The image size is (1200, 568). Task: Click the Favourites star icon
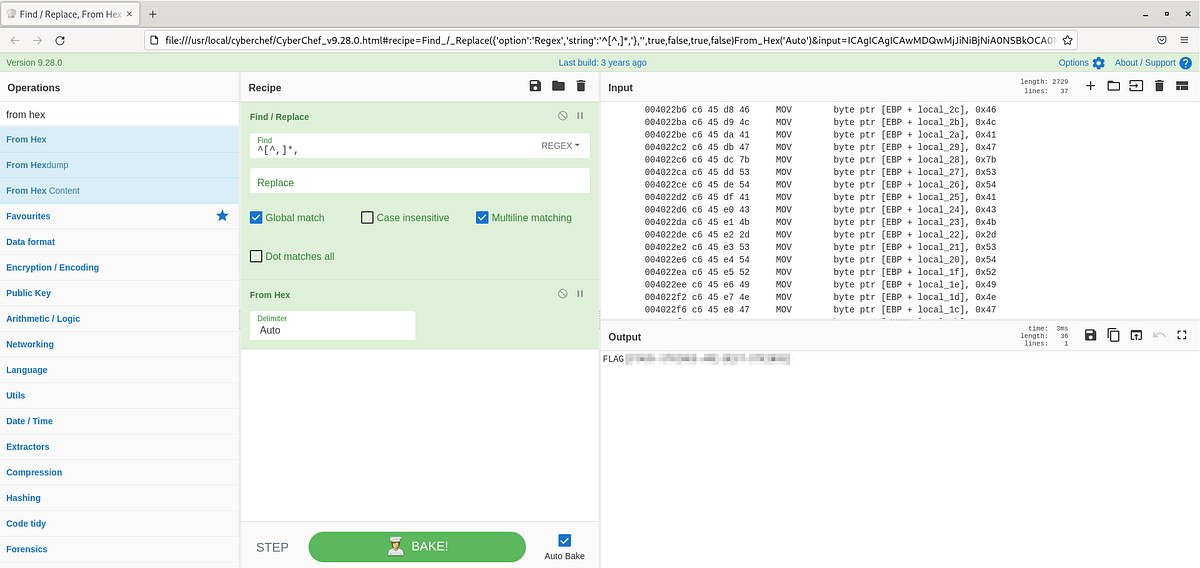tap(222, 215)
